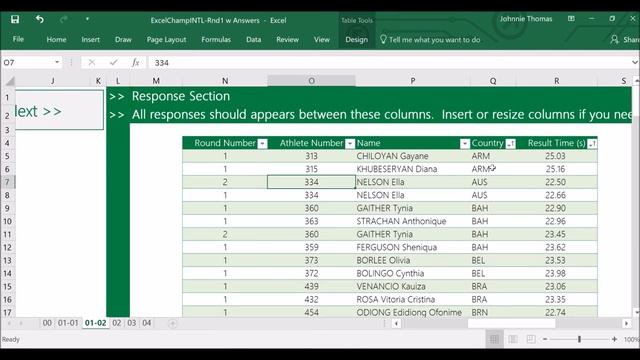640x360 pixels.
Task: Click the horizontal scrollbar right arrow
Action: 627,324
